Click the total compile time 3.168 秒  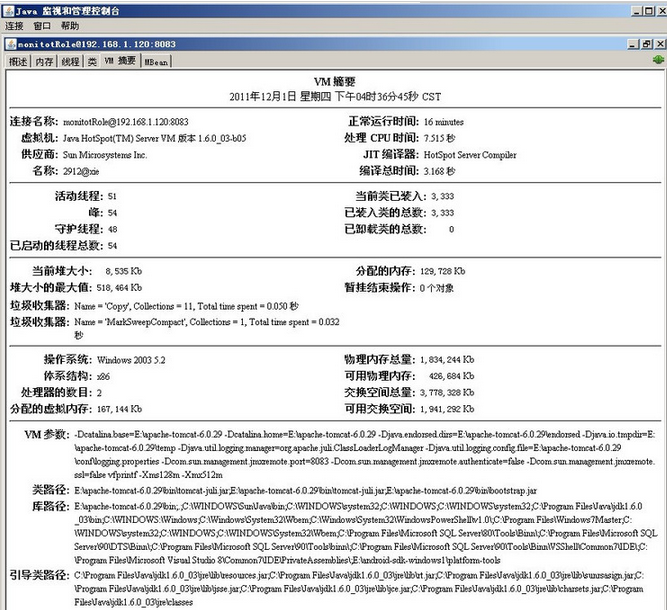click(439, 171)
